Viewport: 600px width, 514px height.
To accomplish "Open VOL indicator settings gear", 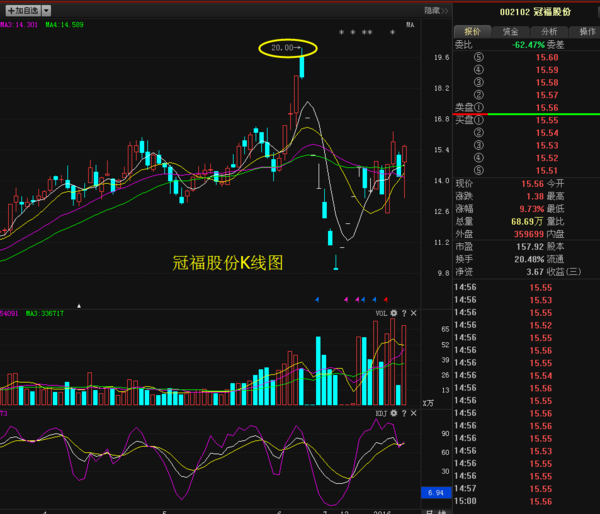I will click(393, 313).
